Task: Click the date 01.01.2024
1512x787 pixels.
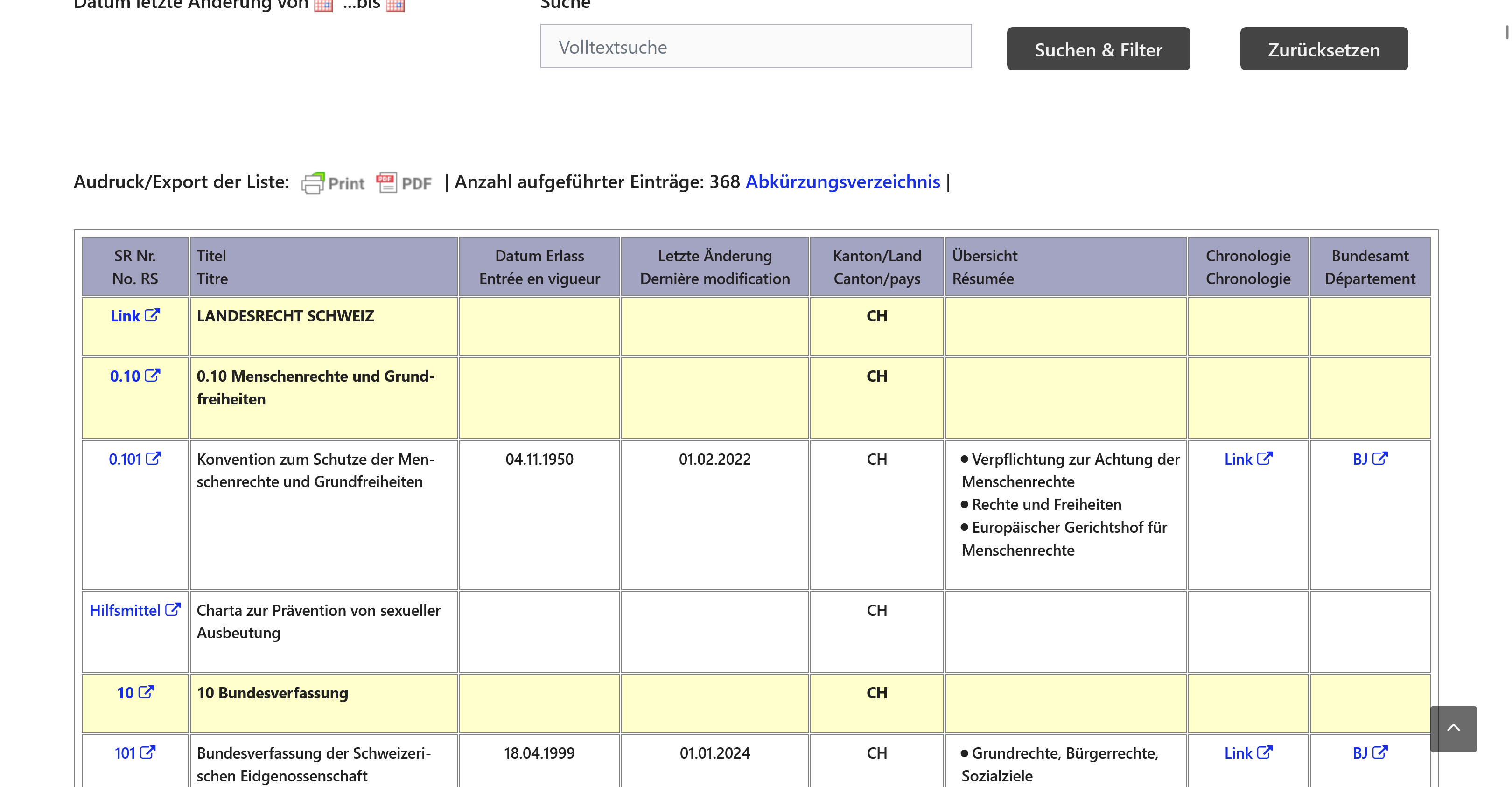Action: pos(715,753)
